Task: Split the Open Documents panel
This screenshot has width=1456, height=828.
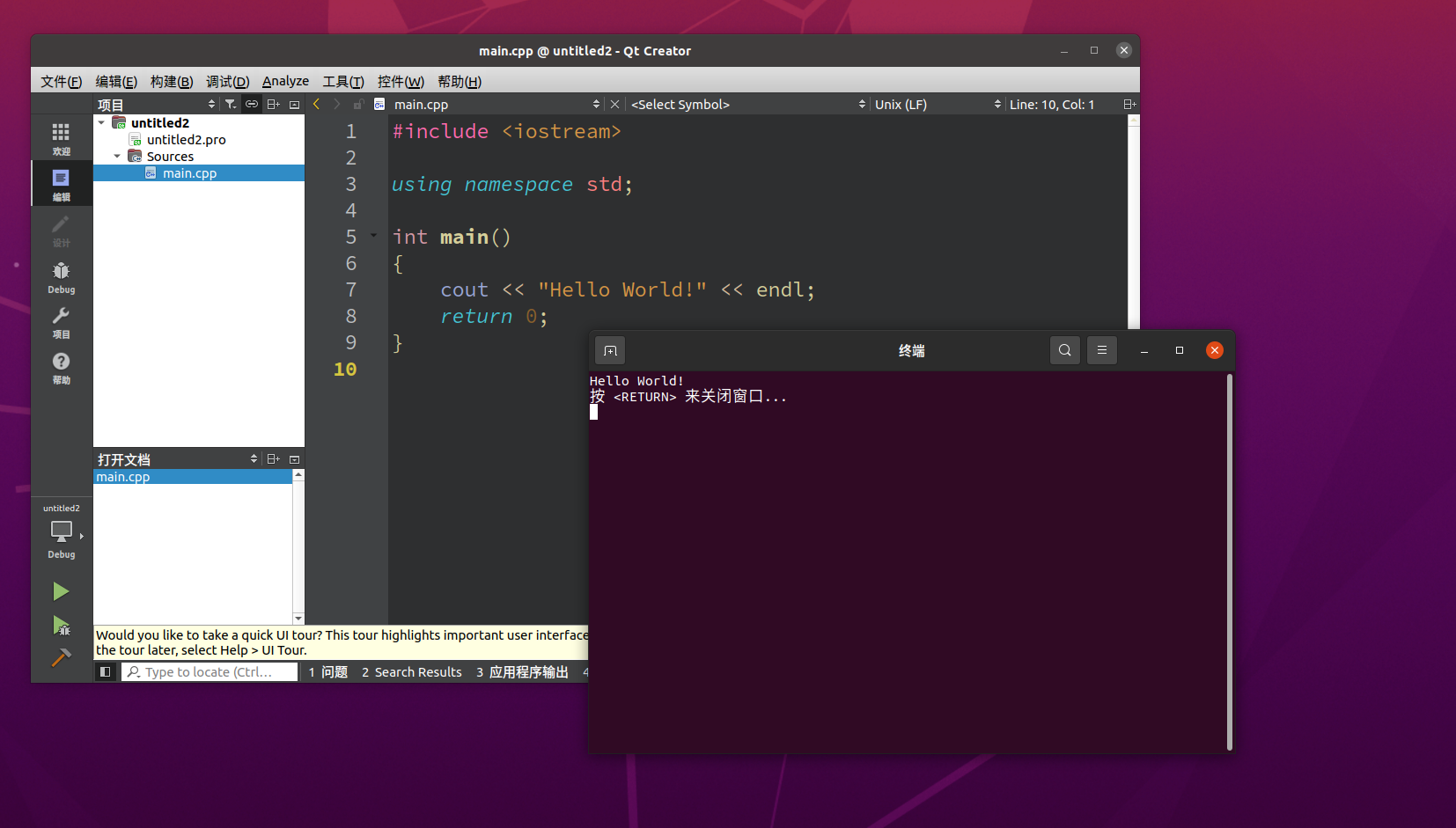Action: pos(274,458)
